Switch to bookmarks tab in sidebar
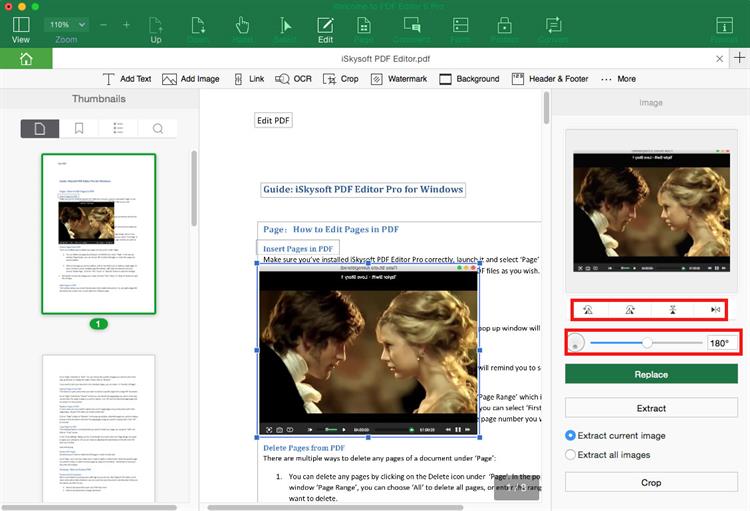 [x=79, y=129]
